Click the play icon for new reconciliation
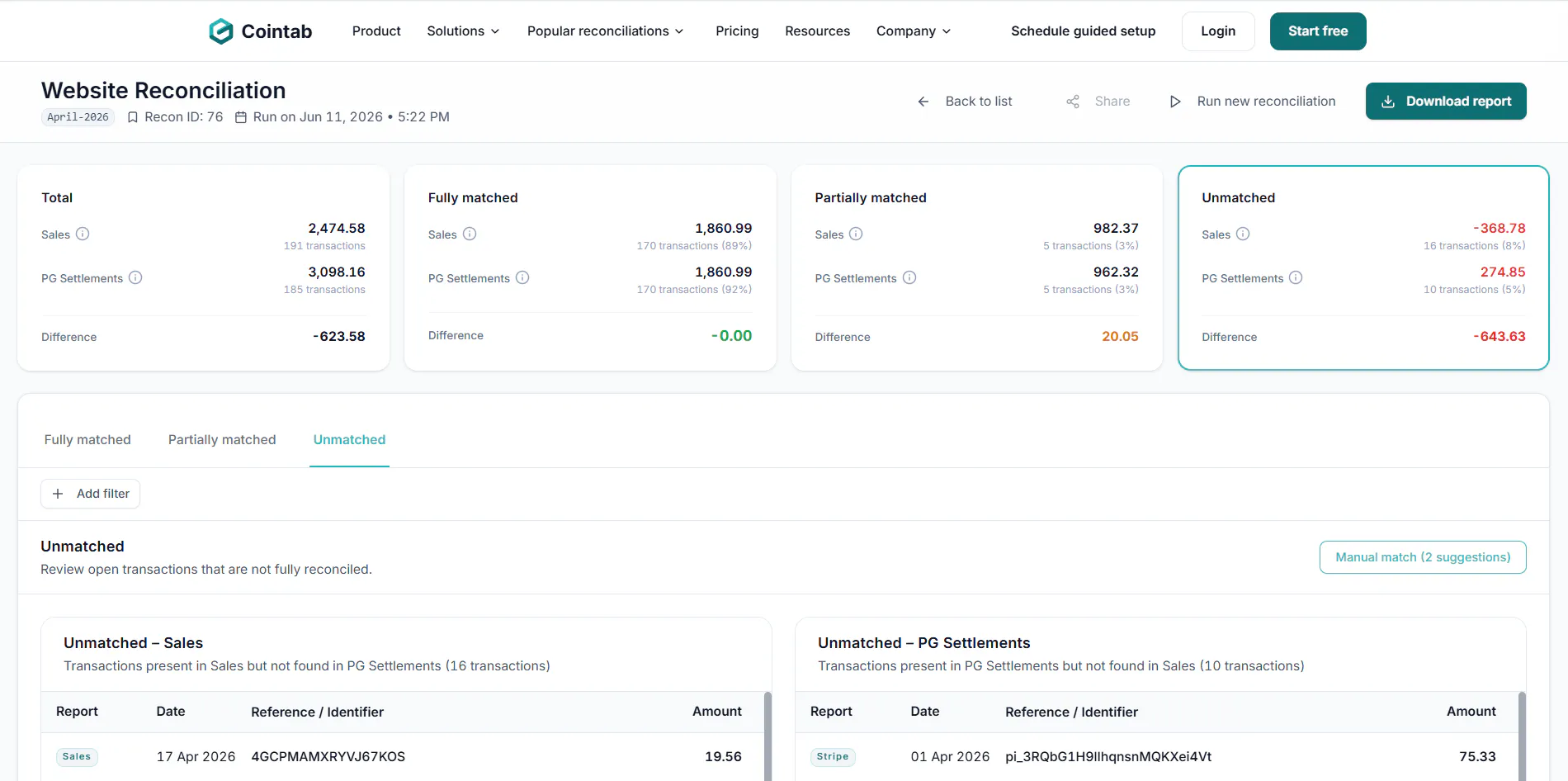This screenshot has width=1568, height=781. point(1175,102)
